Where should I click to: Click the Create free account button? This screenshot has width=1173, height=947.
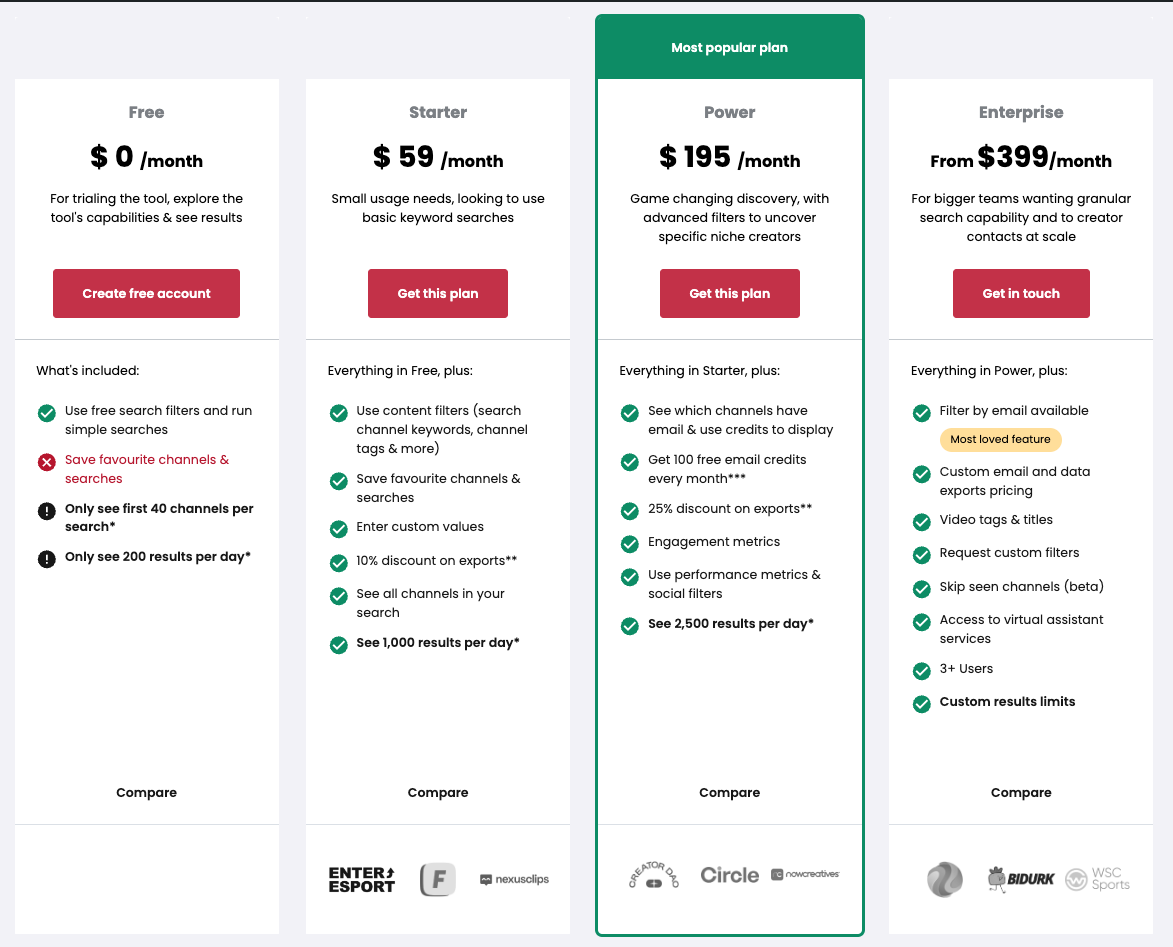(146, 293)
